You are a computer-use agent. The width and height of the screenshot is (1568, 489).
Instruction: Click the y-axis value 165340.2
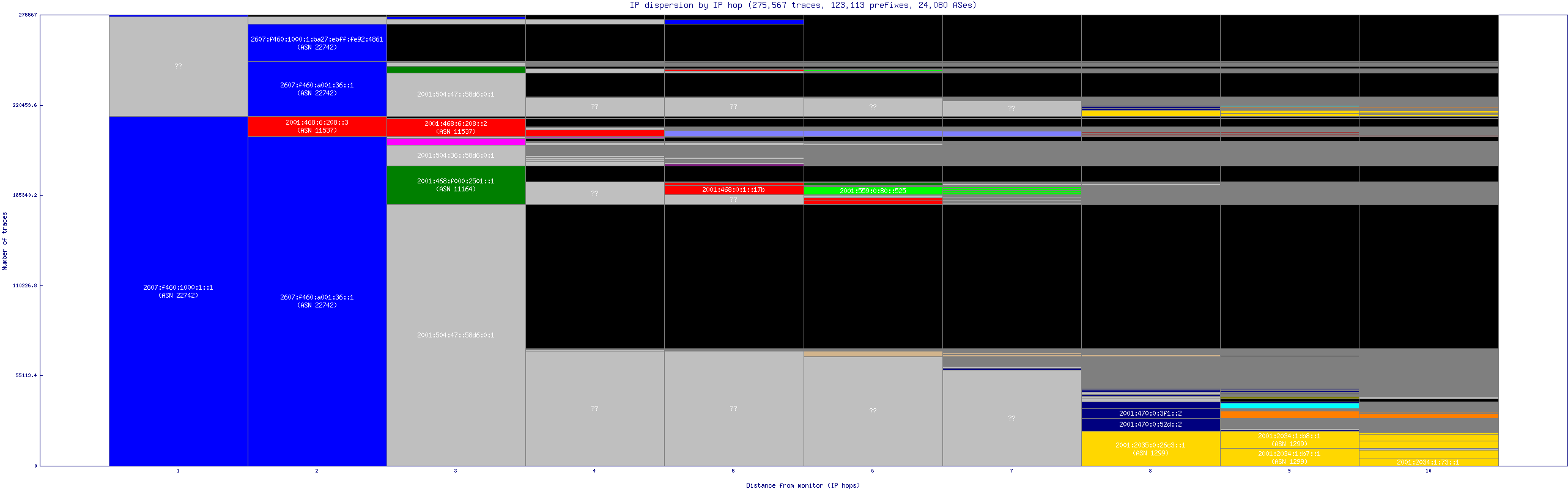pyautogui.click(x=24, y=195)
